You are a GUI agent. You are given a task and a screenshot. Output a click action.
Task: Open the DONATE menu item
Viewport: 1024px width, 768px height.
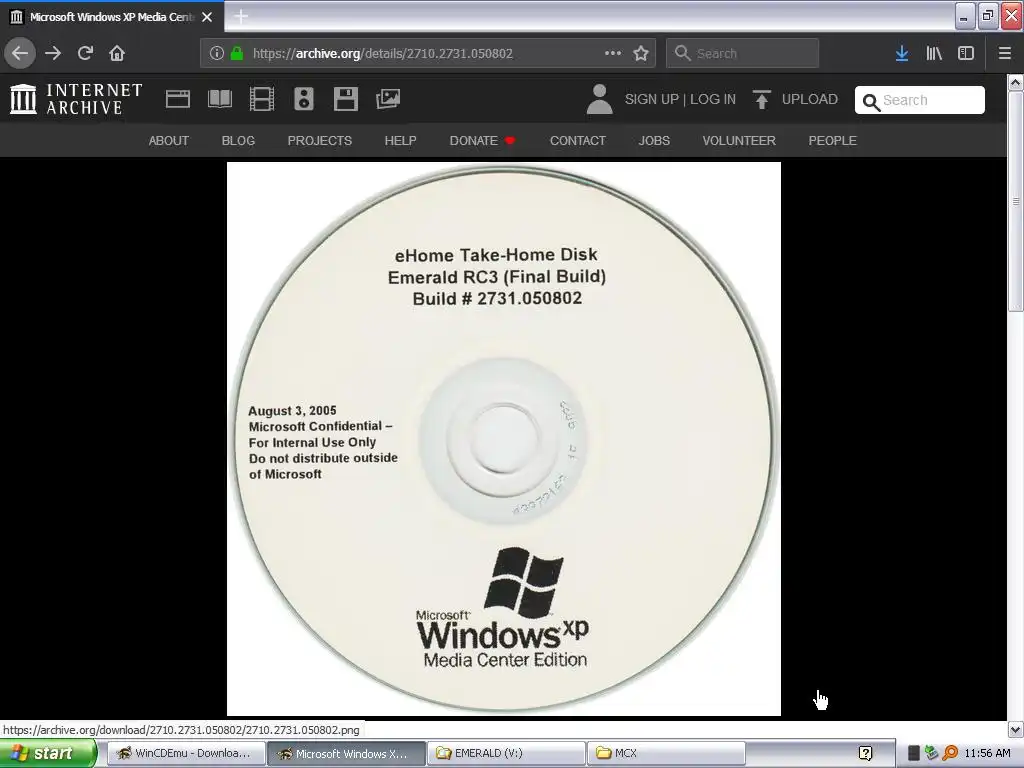(x=482, y=140)
